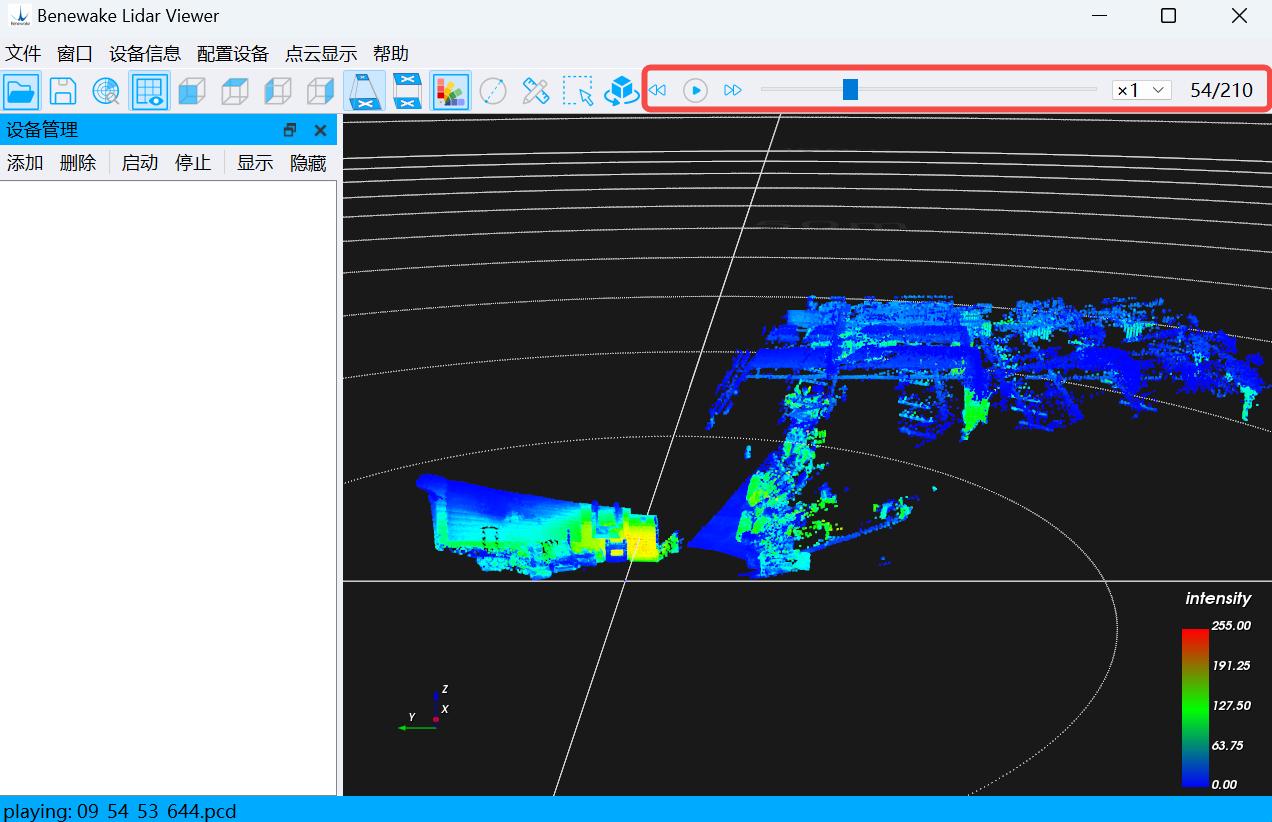Switch to the front-face cube view
1272x822 pixels.
click(x=192, y=91)
